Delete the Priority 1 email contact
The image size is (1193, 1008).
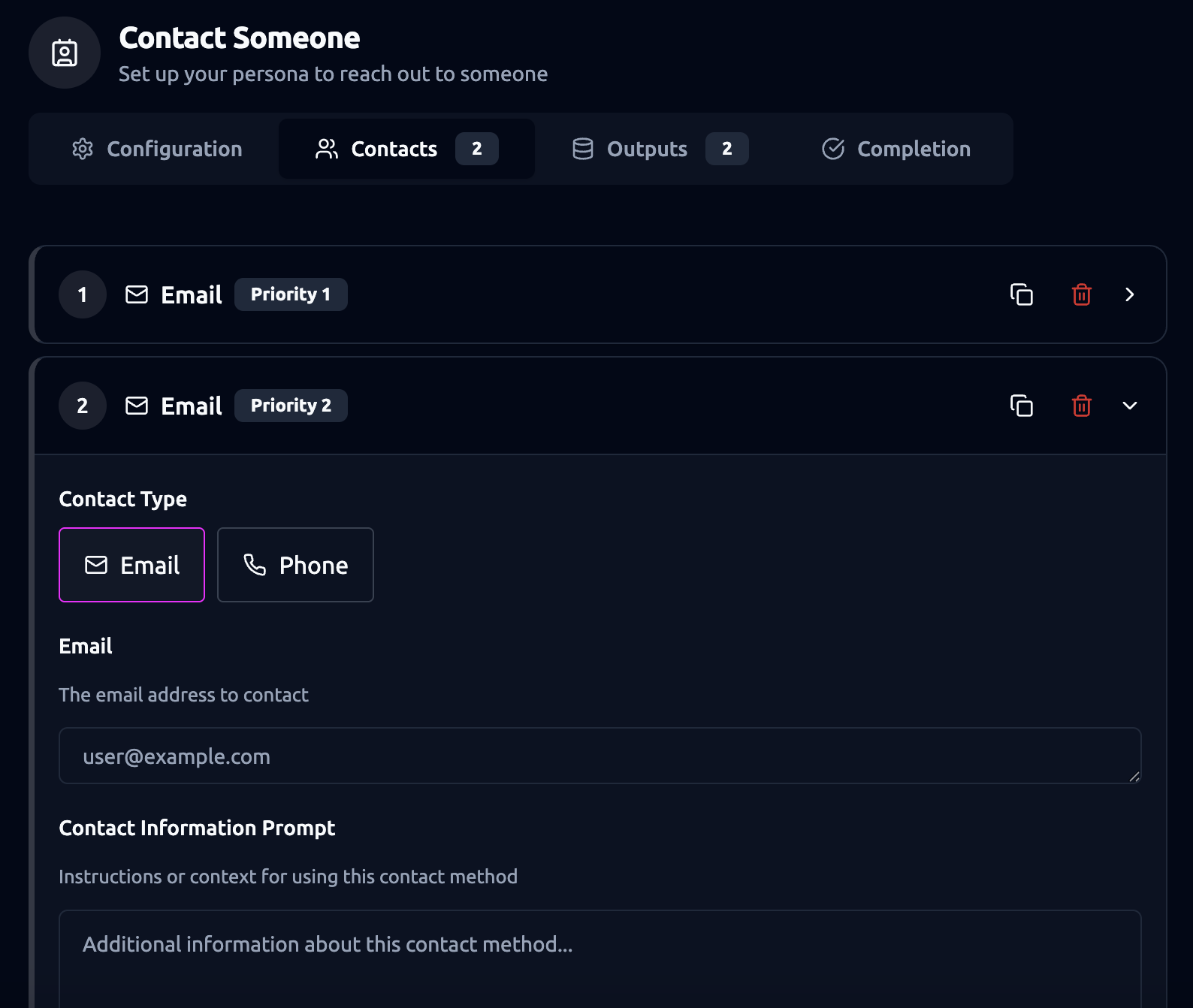click(x=1082, y=294)
